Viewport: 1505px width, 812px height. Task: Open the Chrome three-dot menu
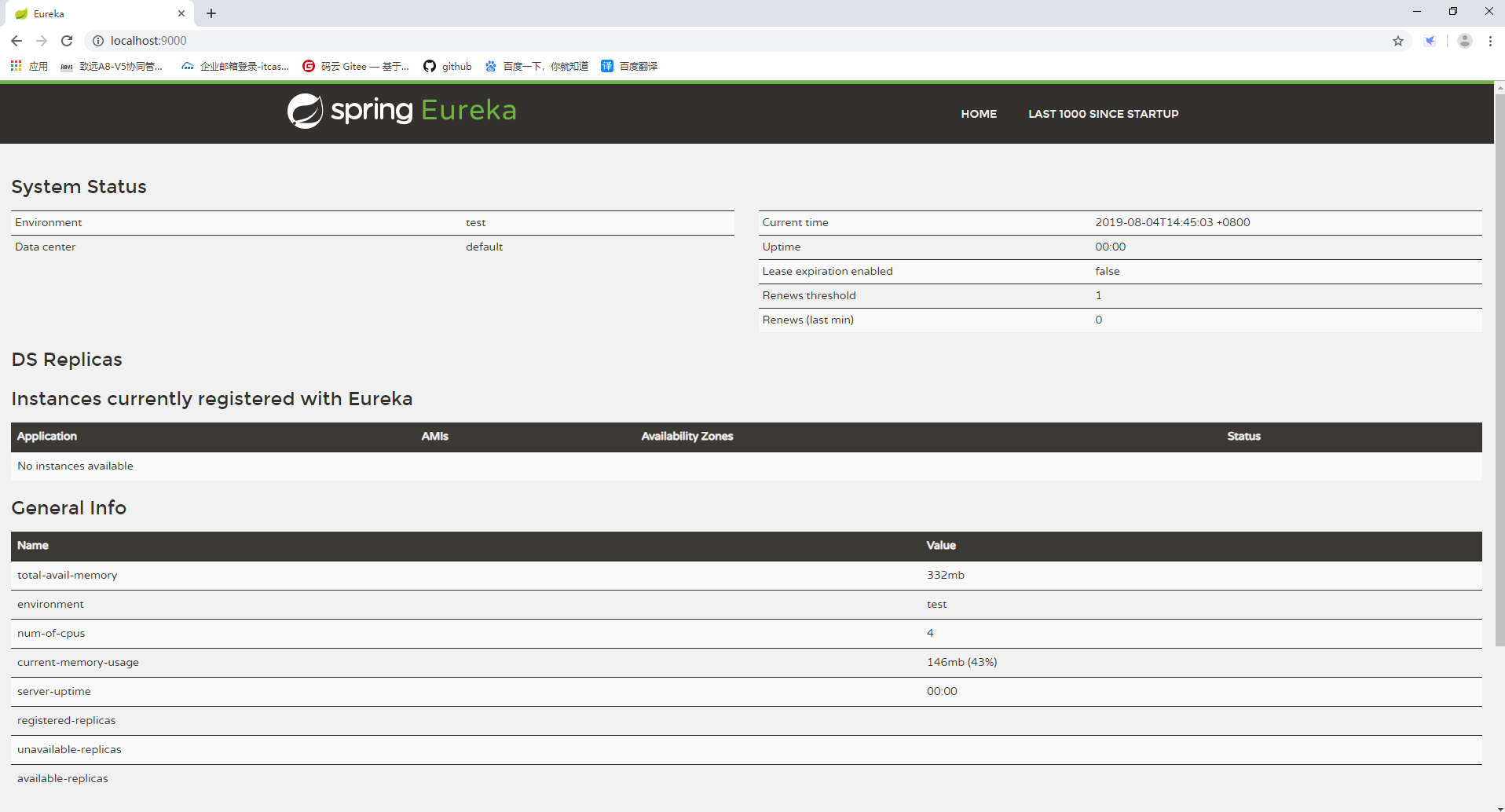(x=1490, y=41)
